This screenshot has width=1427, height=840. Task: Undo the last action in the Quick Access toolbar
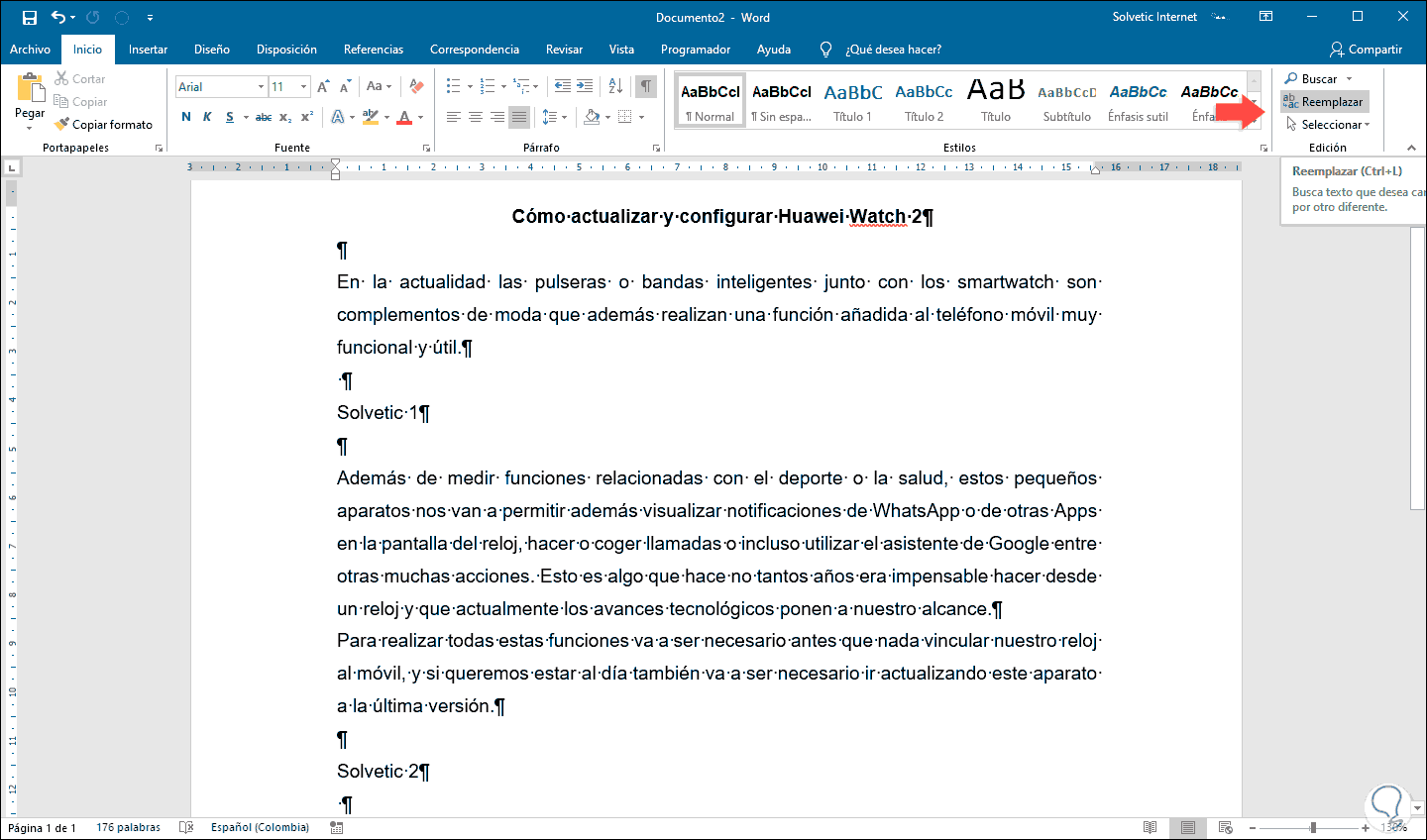point(57,17)
